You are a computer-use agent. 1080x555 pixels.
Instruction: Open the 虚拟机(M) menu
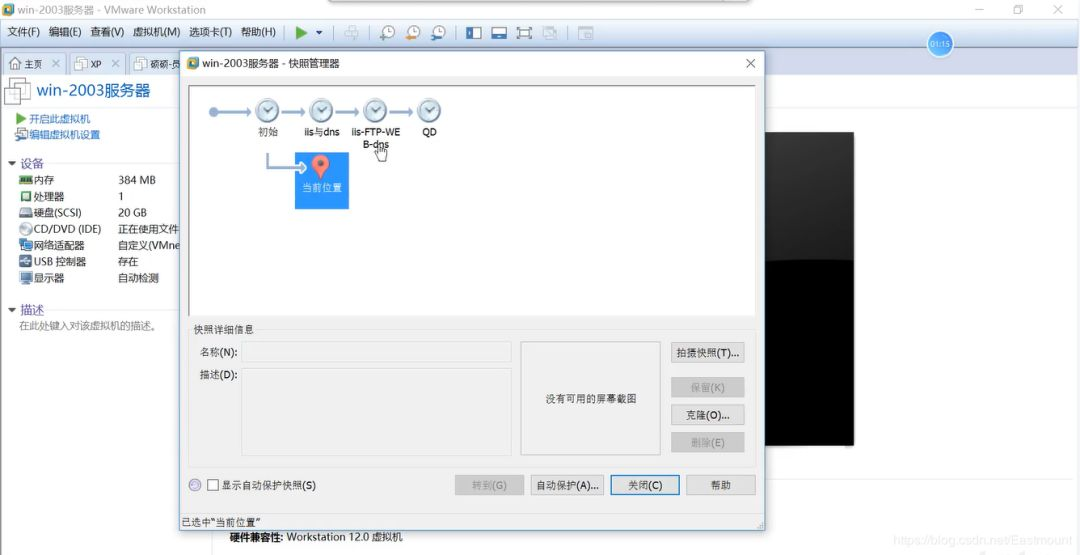tap(156, 32)
